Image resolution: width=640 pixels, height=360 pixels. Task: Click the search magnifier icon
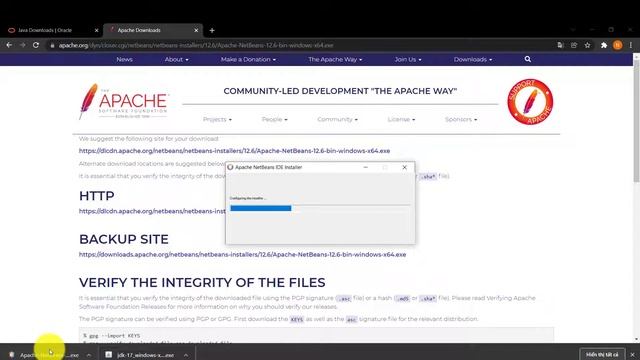pos(528,59)
